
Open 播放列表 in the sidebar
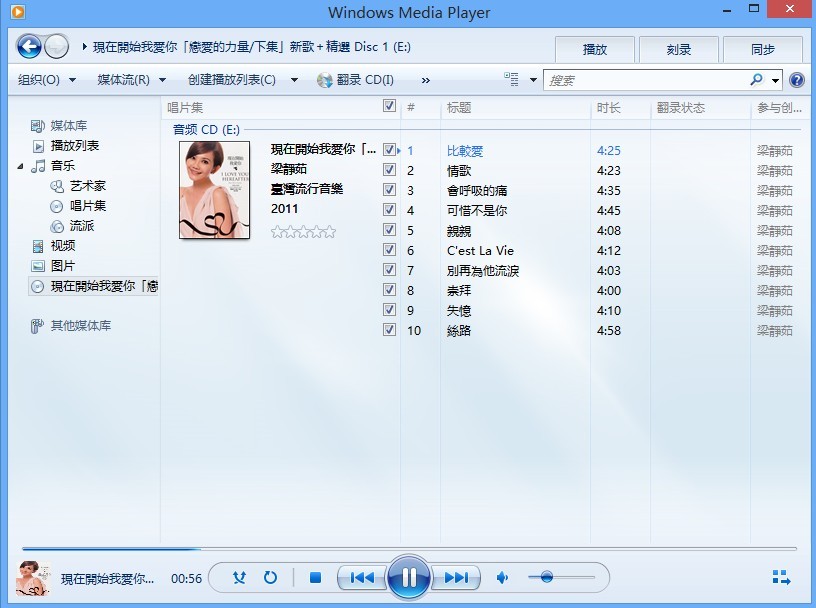[x=74, y=146]
